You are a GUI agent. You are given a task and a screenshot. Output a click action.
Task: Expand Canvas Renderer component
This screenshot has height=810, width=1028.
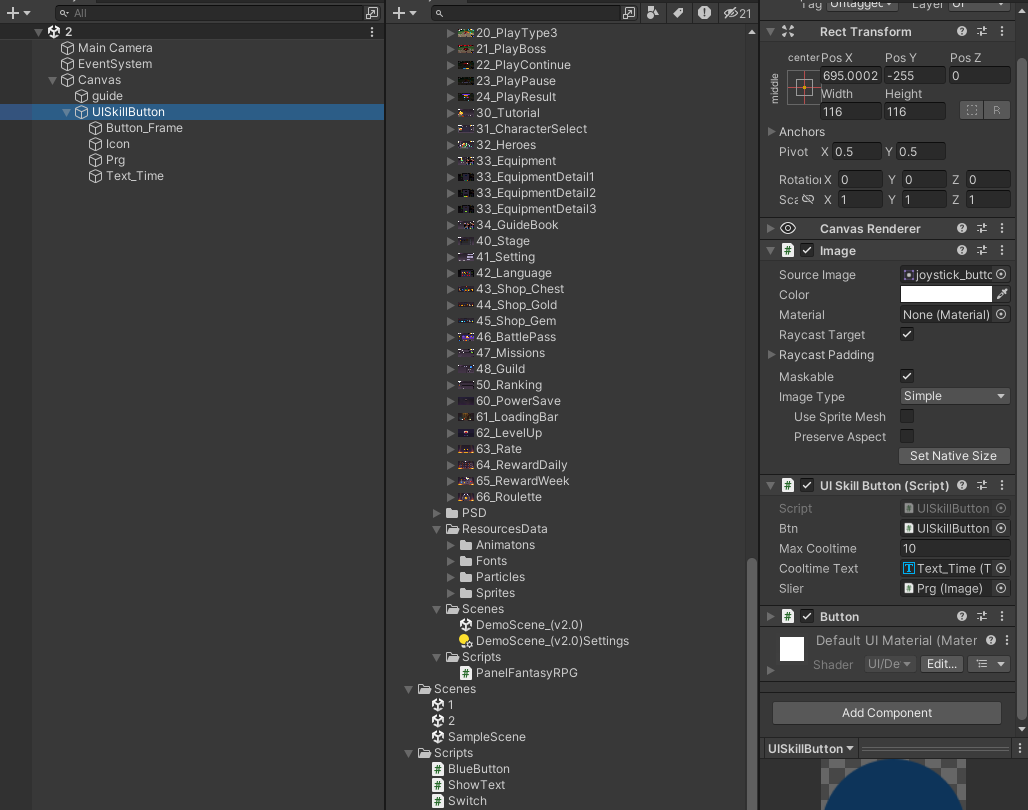[770, 228]
